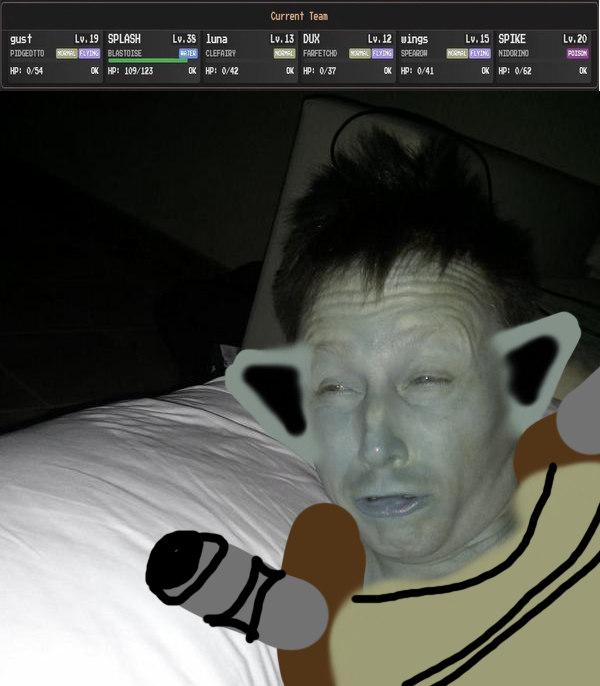Click the Lv.13 level on luna's card
The image size is (600, 686).
pos(282,39)
